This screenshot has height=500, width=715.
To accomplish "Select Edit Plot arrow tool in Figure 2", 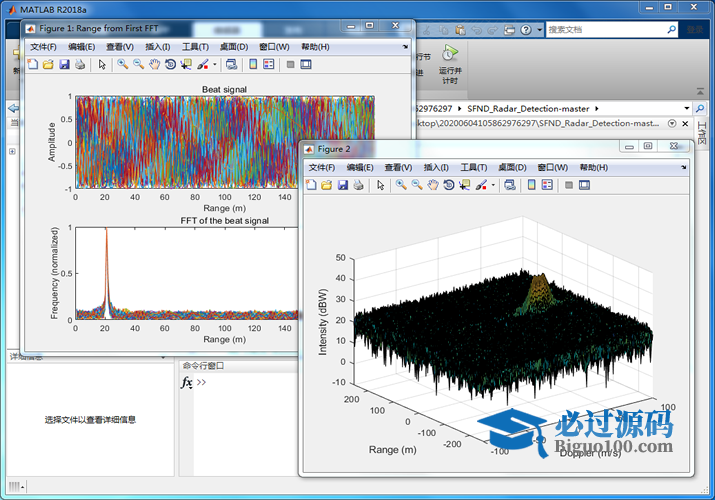I will [381, 185].
